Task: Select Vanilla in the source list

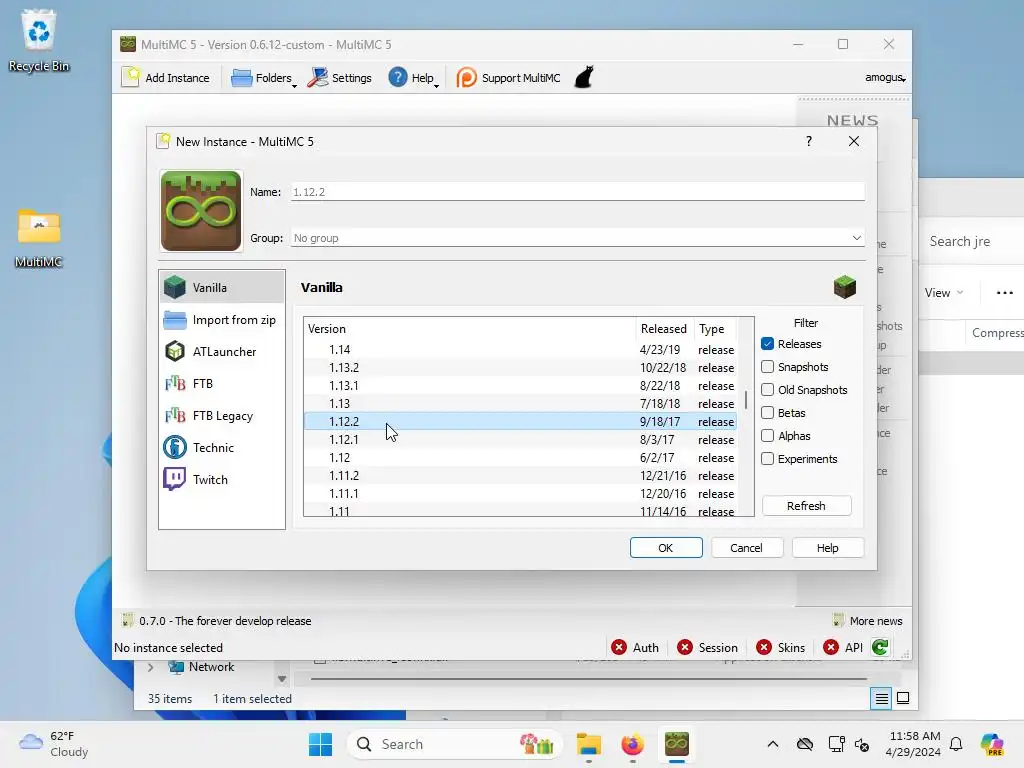Action: tap(222, 287)
